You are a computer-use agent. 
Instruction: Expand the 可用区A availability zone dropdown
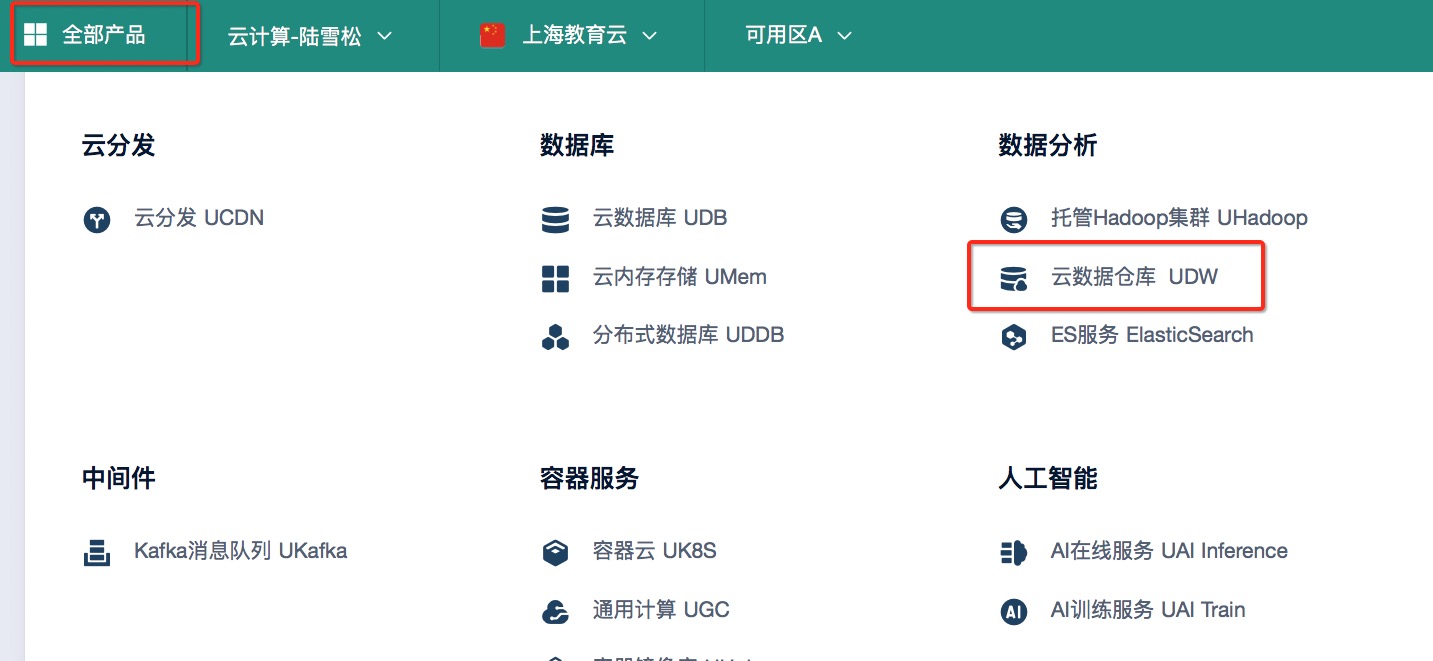click(x=798, y=36)
